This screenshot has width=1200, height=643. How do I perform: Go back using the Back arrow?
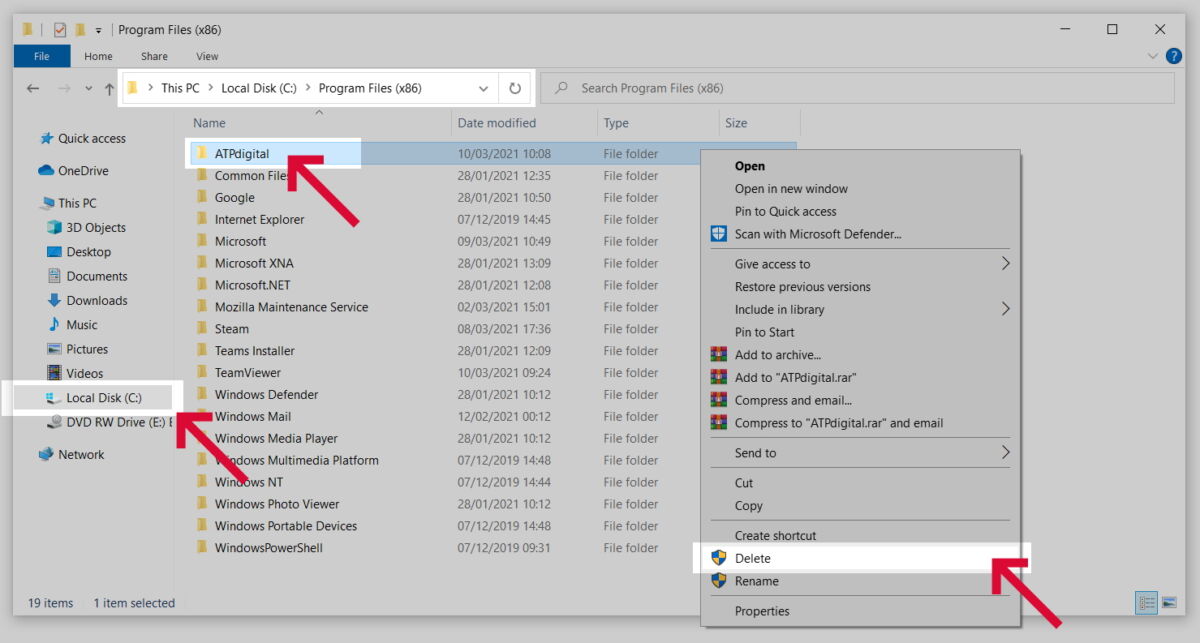click(33, 88)
